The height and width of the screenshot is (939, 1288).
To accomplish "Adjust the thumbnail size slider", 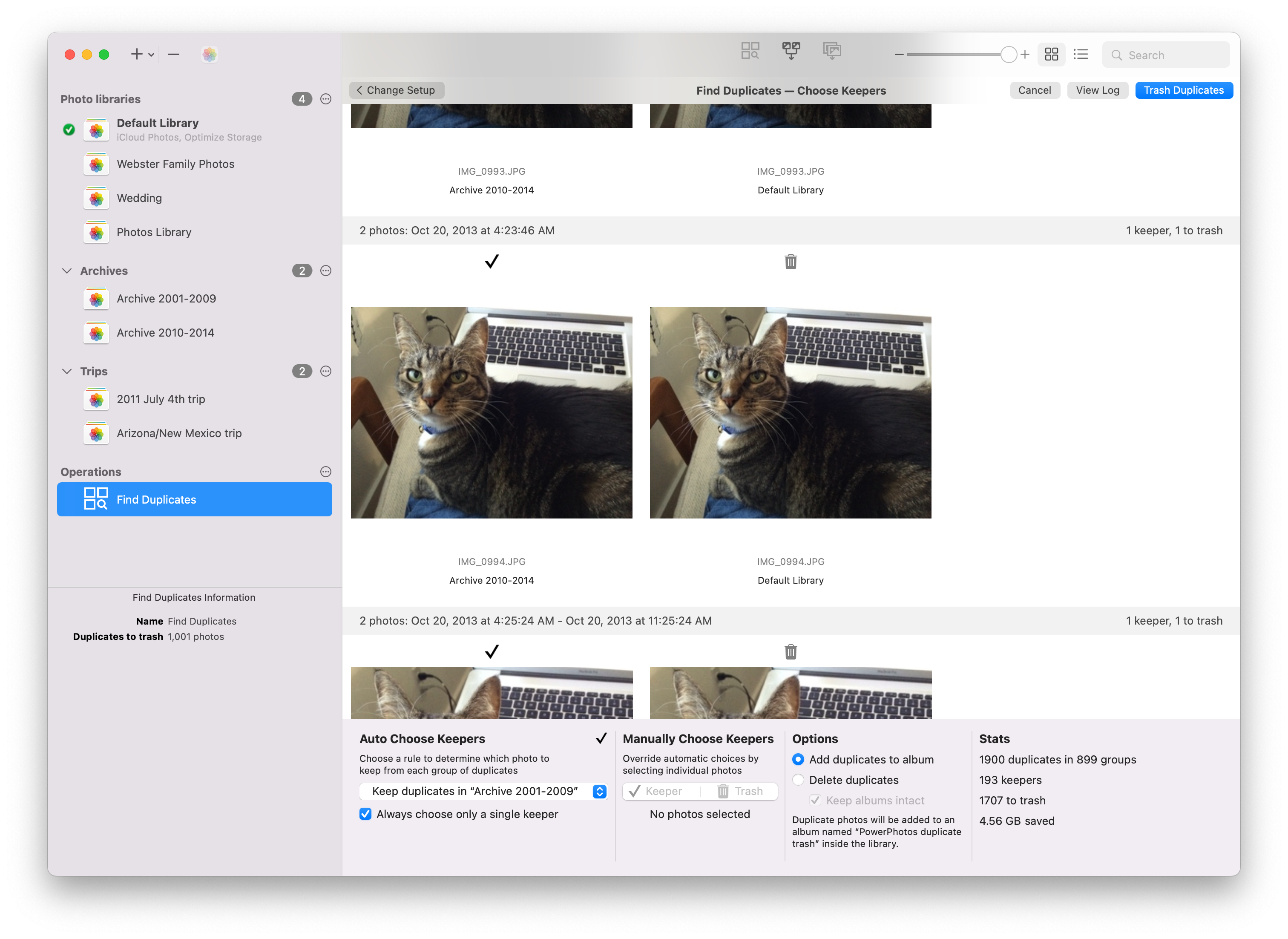I will [1009, 55].
